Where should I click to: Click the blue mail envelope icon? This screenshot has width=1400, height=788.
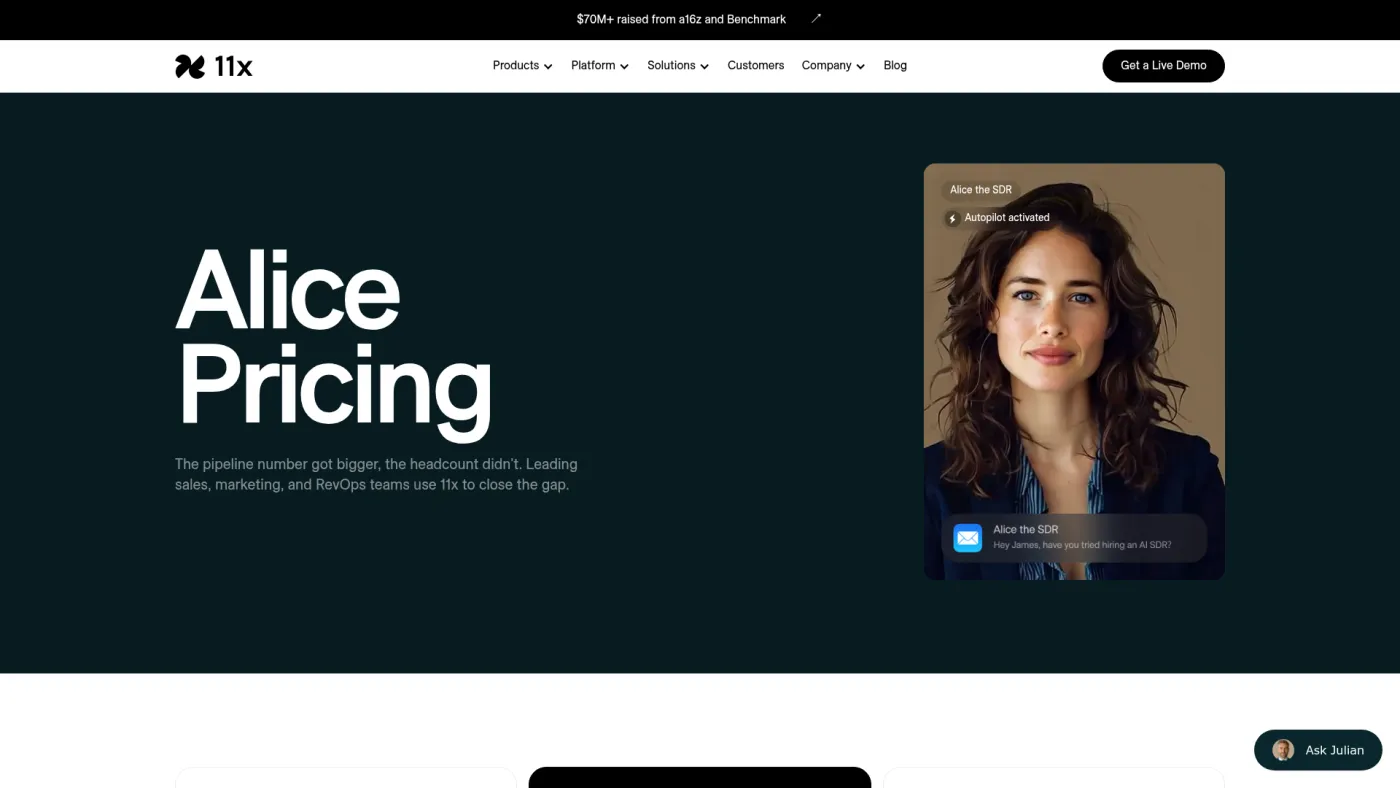click(x=967, y=538)
